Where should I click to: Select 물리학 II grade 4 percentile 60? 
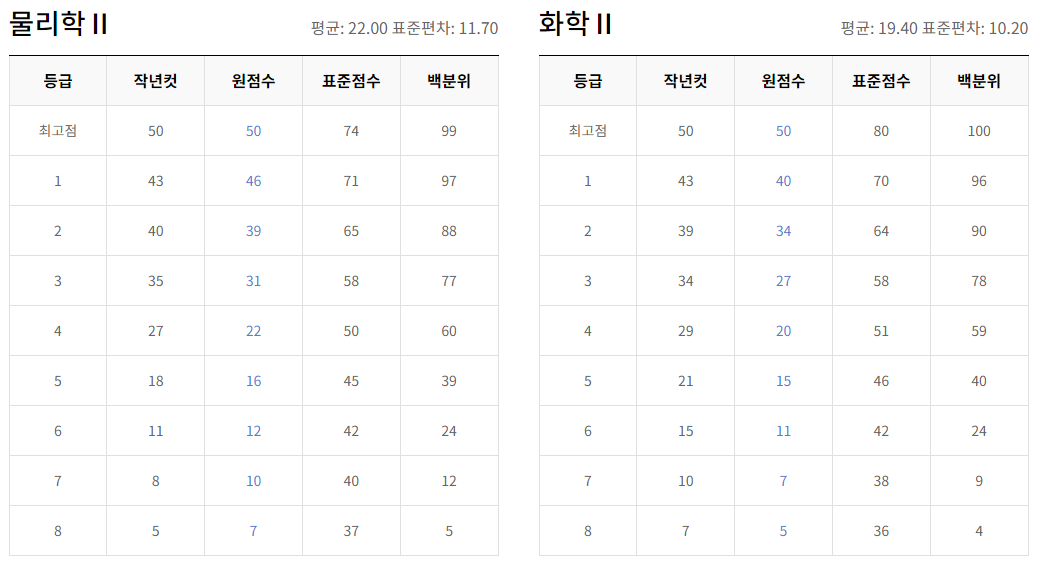pyautogui.click(x=449, y=331)
